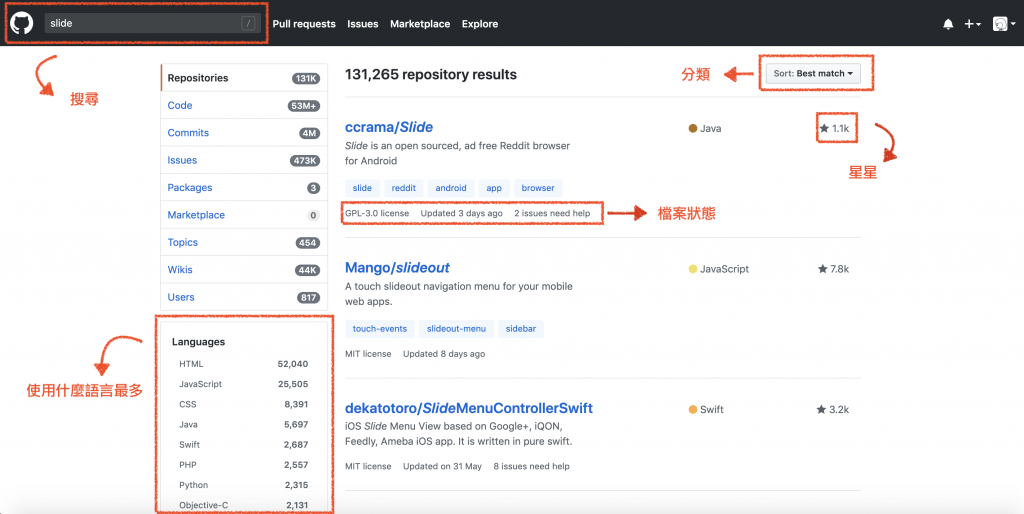
Task: Open the plus create-new dropdown
Action: coord(972,24)
